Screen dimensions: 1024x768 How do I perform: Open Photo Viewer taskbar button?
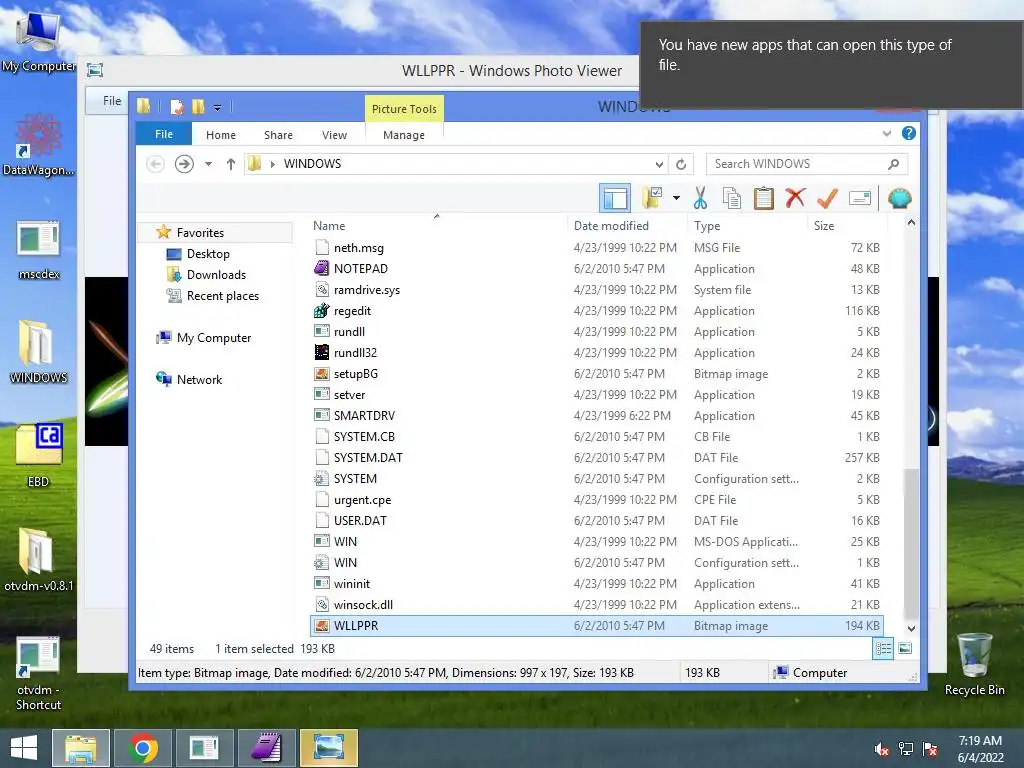coord(328,748)
